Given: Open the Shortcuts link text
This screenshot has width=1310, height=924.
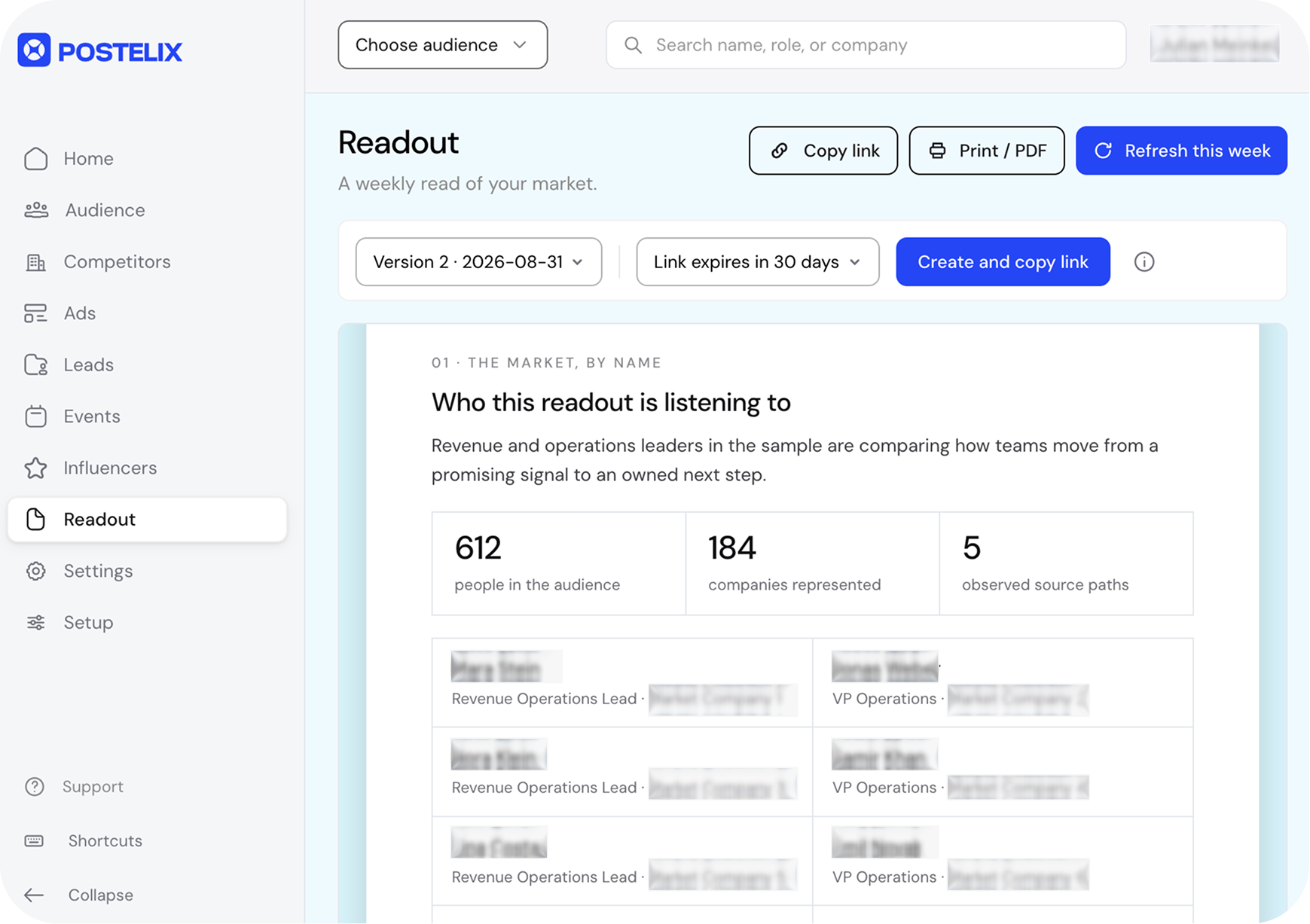Looking at the screenshot, I should [x=105, y=841].
